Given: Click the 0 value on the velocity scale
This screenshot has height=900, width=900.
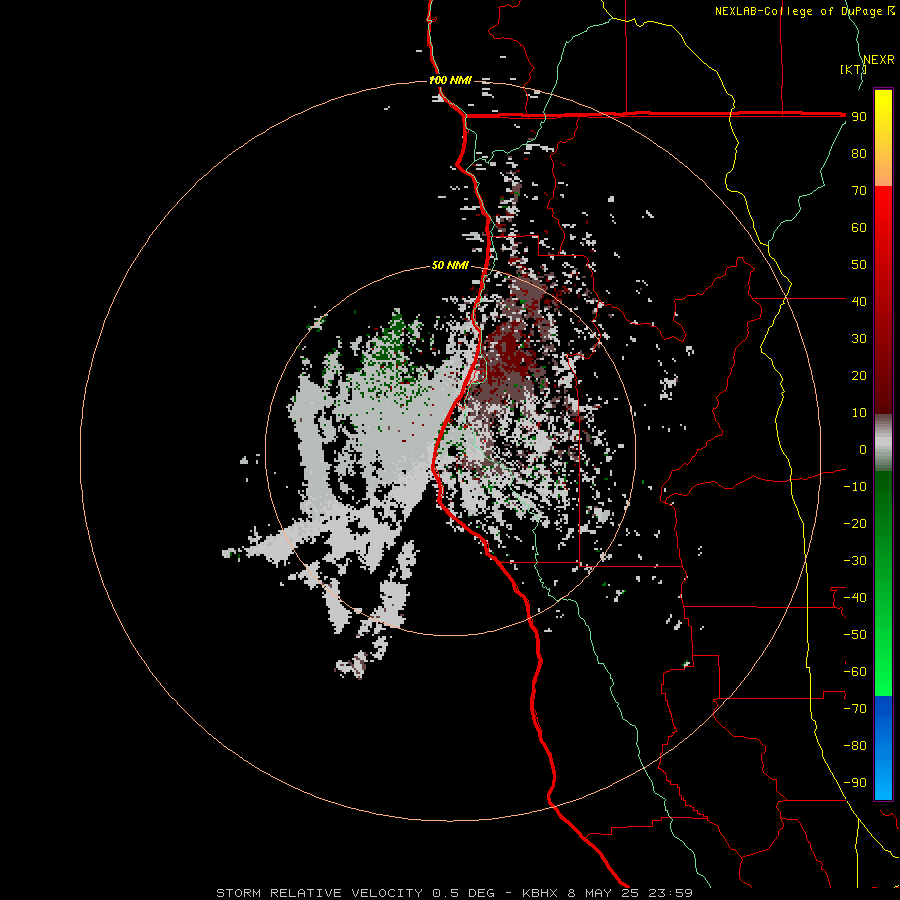Looking at the screenshot, I should [x=863, y=450].
